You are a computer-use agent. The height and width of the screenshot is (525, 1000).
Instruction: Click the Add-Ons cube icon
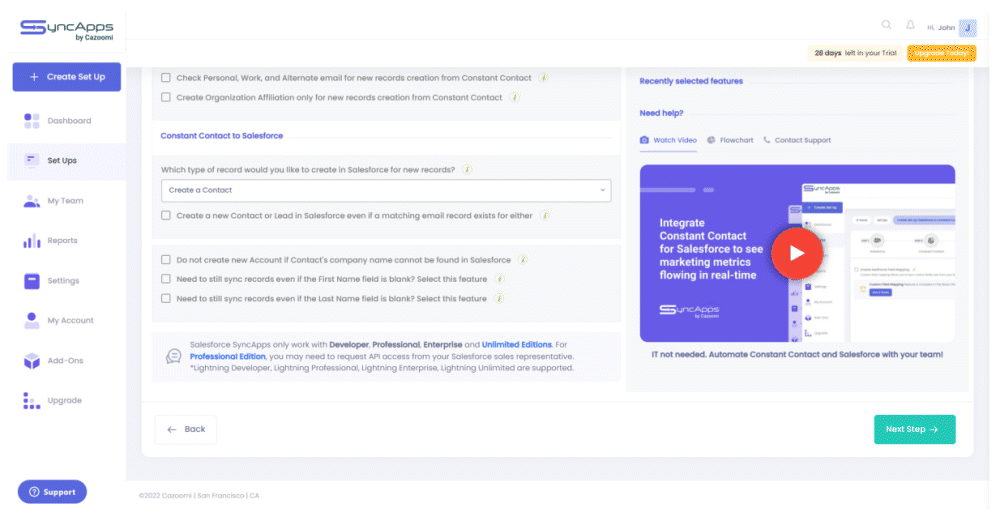(x=32, y=361)
